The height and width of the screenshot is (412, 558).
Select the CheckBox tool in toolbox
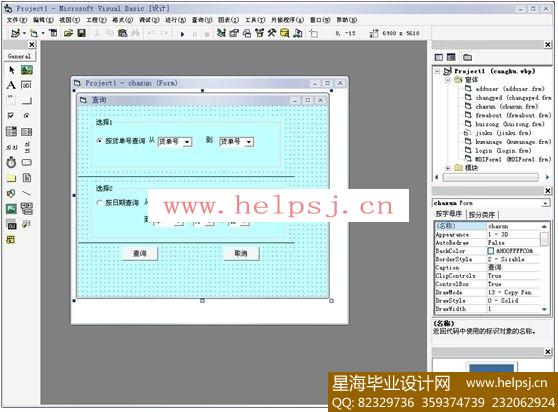click(11, 116)
